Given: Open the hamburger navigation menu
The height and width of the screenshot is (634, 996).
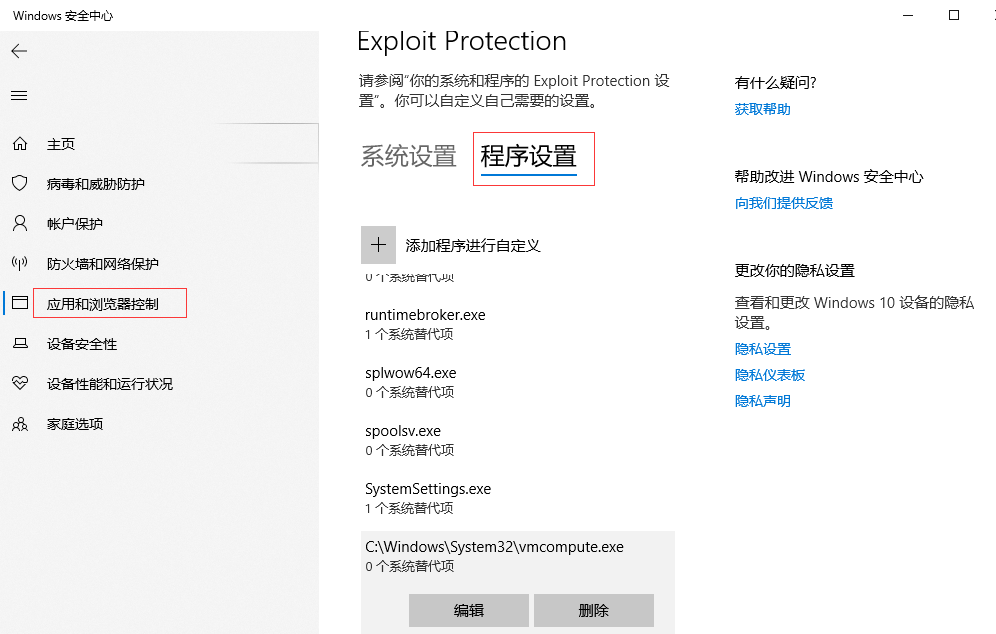Looking at the screenshot, I should pos(19,96).
